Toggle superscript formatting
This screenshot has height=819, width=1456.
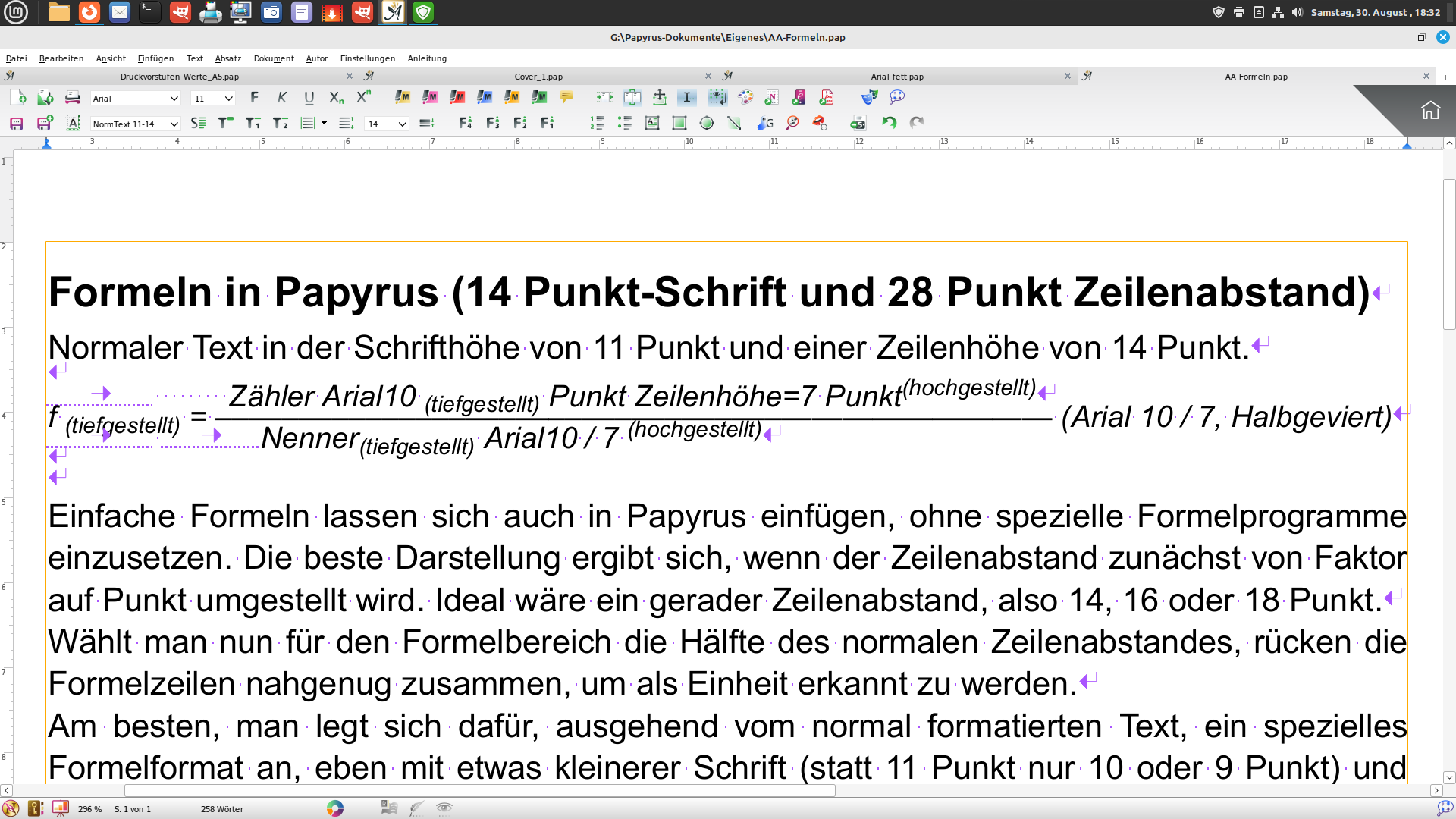[x=364, y=96]
